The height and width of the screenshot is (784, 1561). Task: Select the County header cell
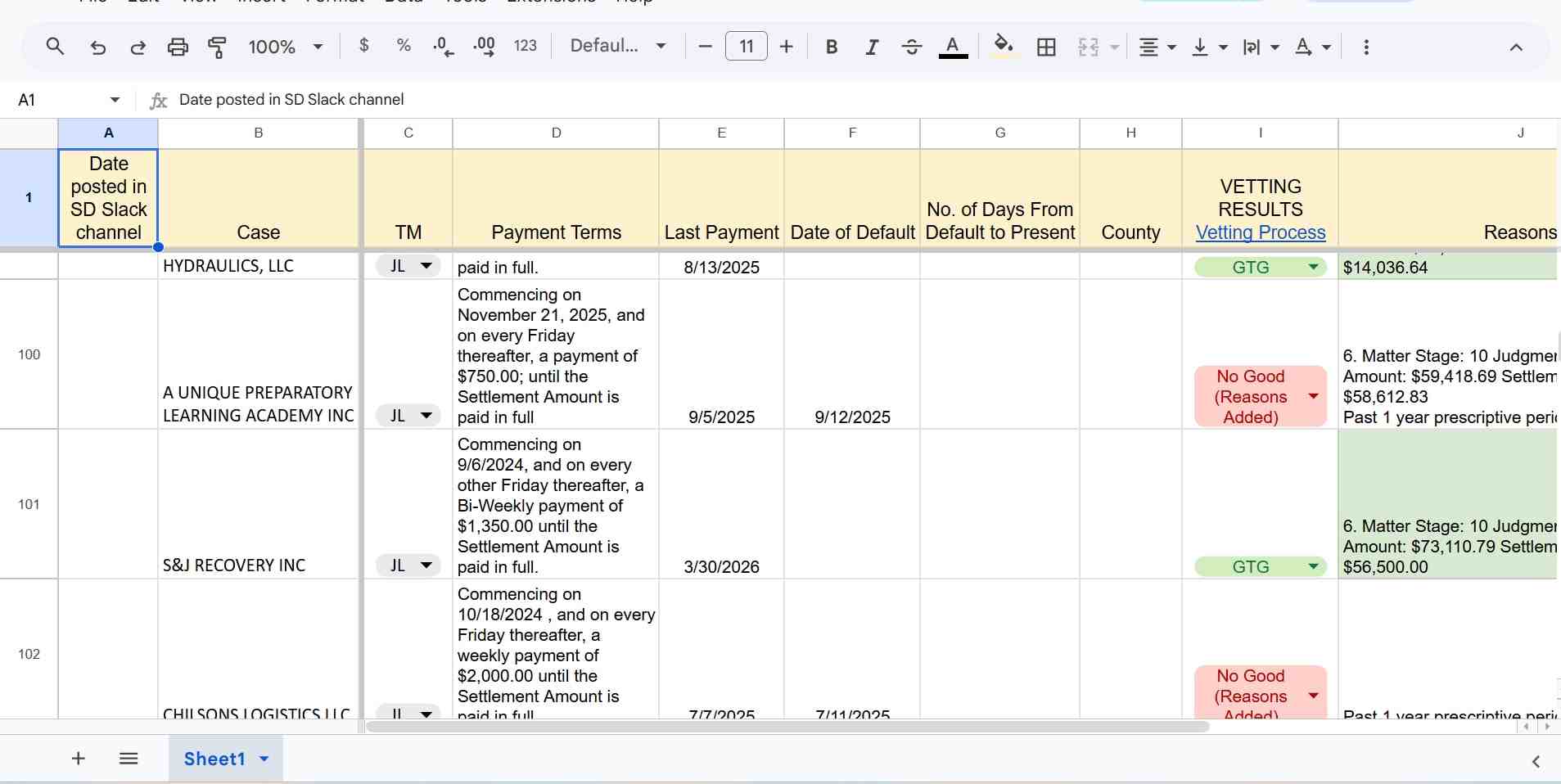click(x=1130, y=197)
